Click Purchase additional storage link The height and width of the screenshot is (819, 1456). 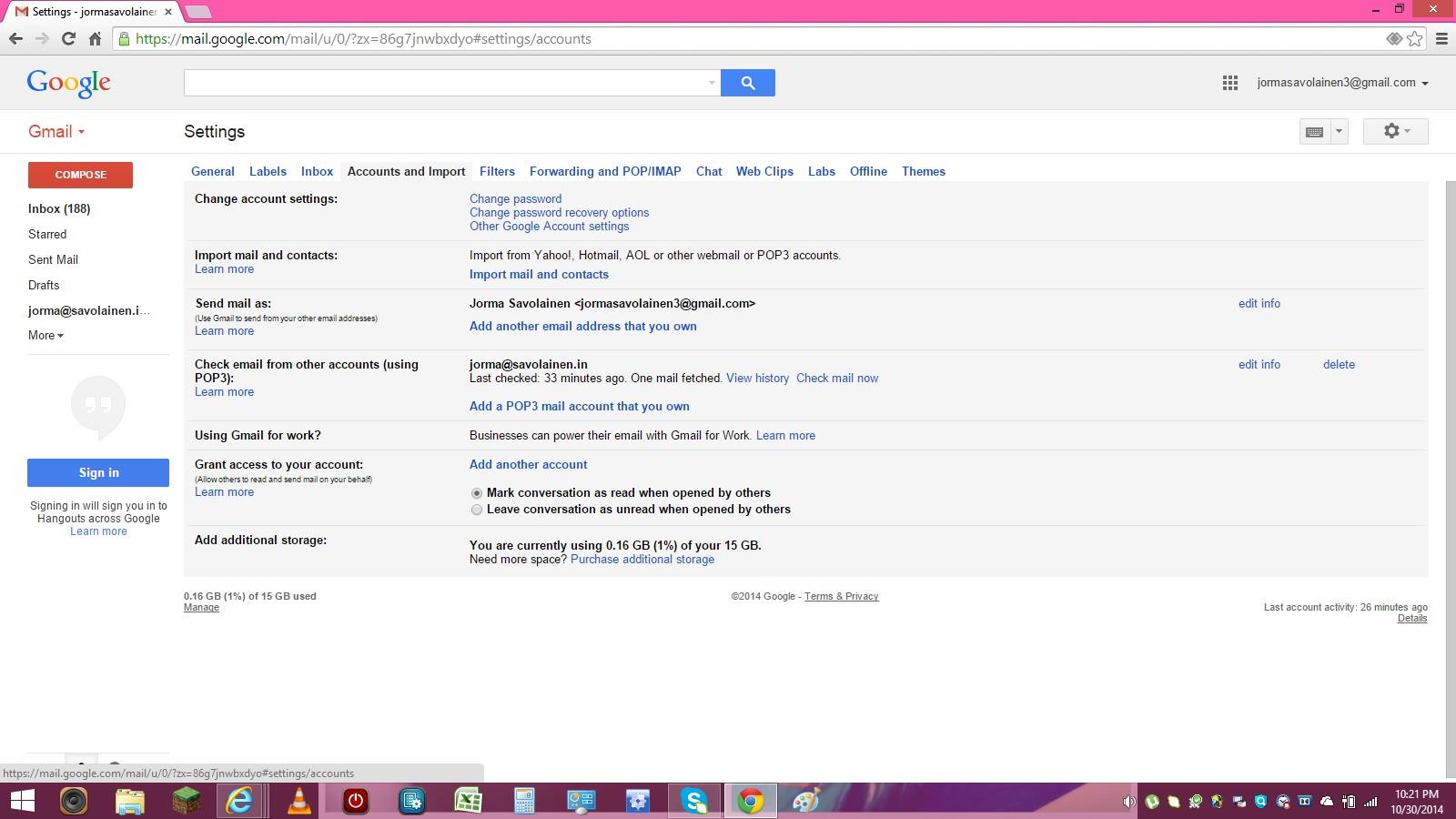642,559
